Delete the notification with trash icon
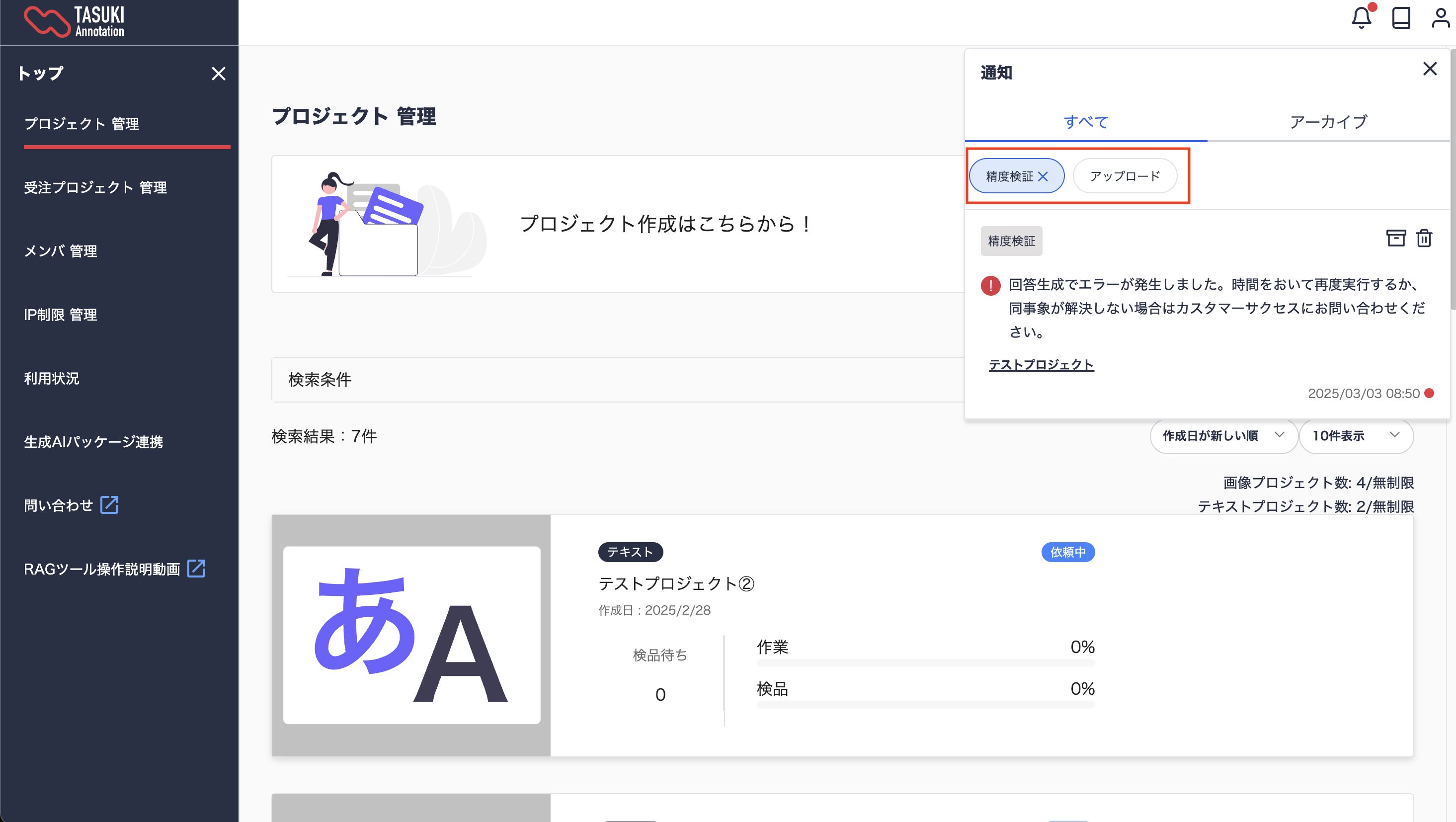 (1424, 239)
